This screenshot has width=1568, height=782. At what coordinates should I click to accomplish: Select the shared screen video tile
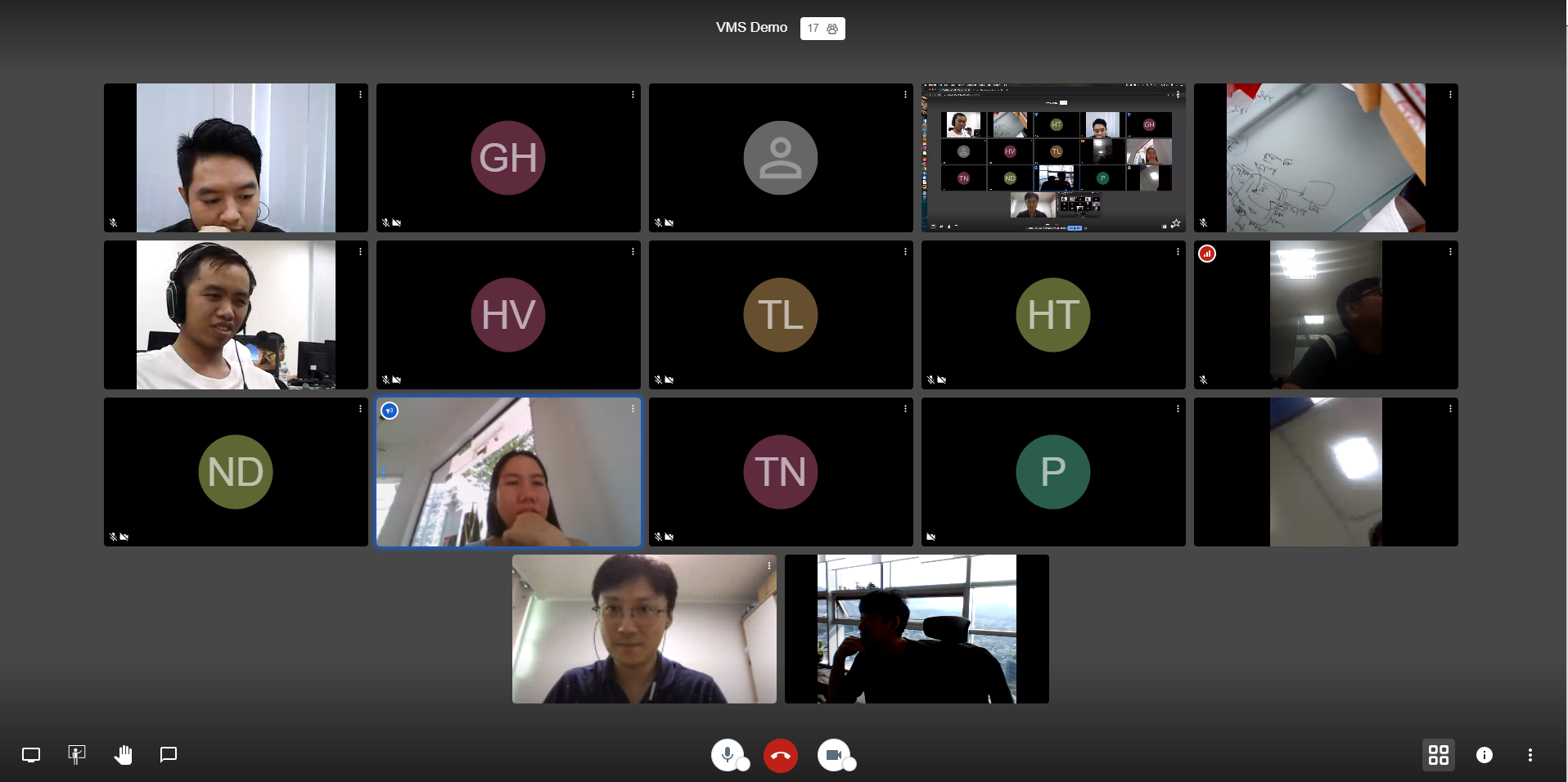(1052, 158)
